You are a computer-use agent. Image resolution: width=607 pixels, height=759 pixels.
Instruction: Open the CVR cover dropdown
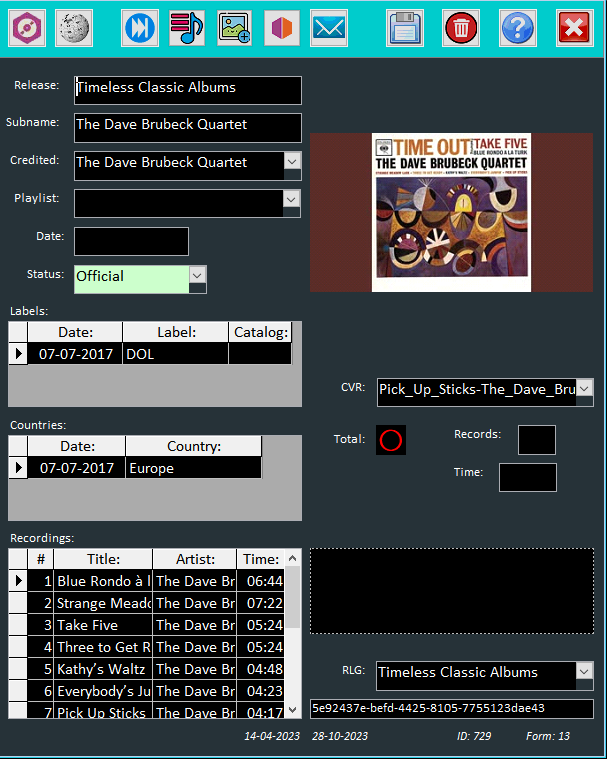(584, 388)
